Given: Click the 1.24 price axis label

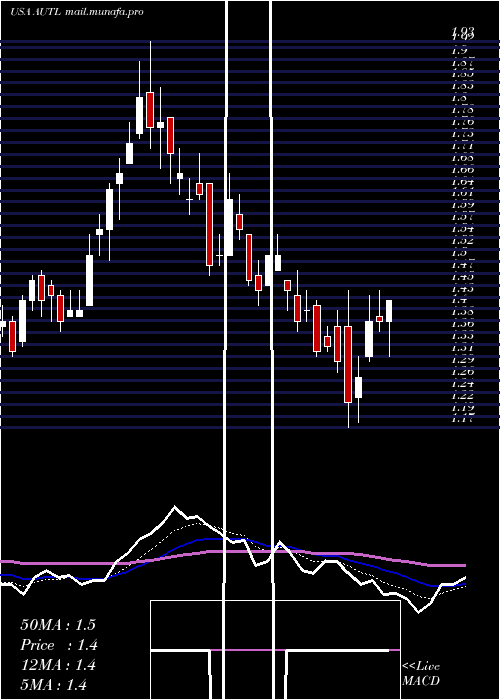Looking at the screenshot, I should click(463, 383).
